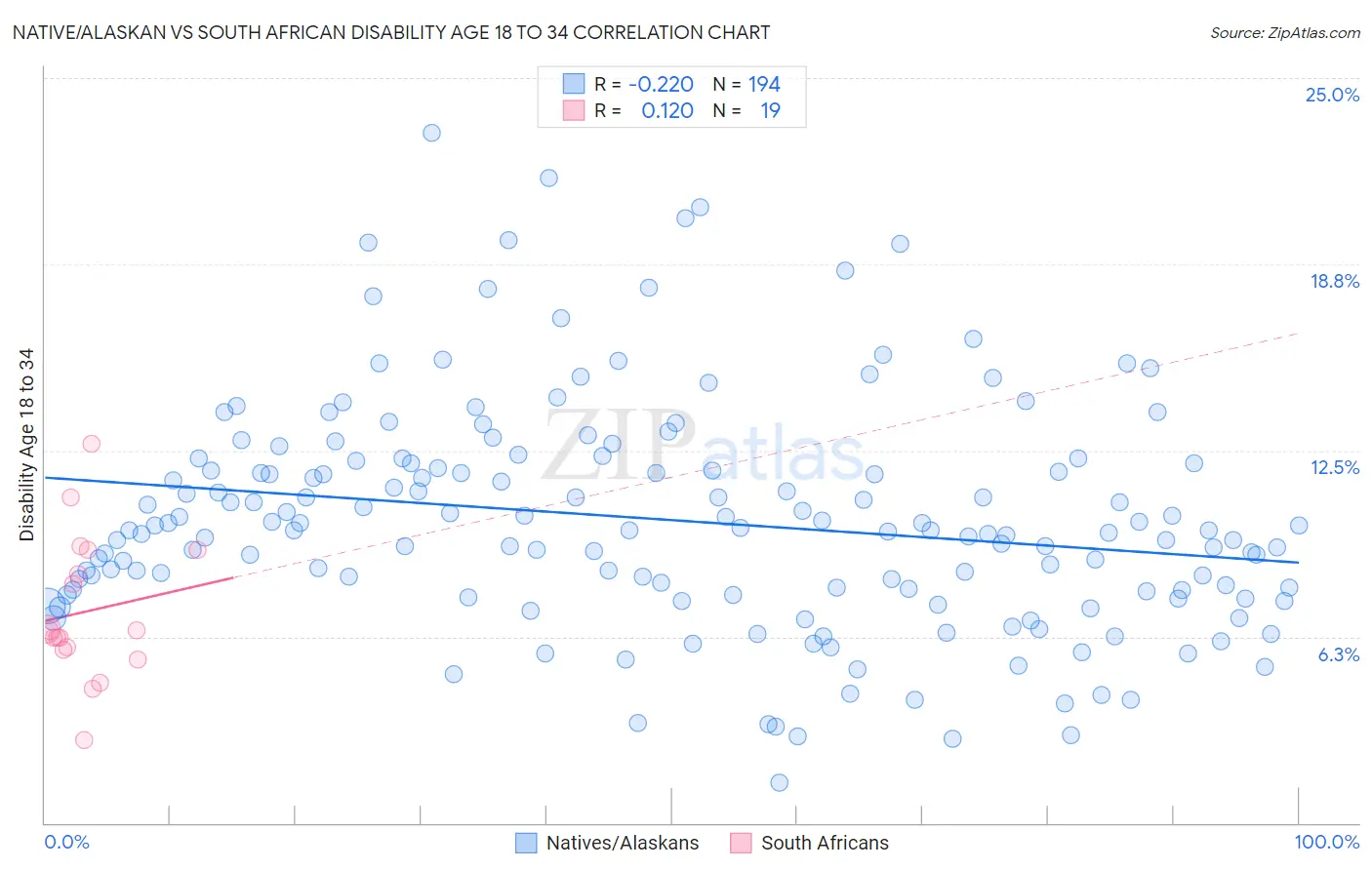1372x870 pixels.
Task: Click the topmost pink data point
Action: coord(92,443)
